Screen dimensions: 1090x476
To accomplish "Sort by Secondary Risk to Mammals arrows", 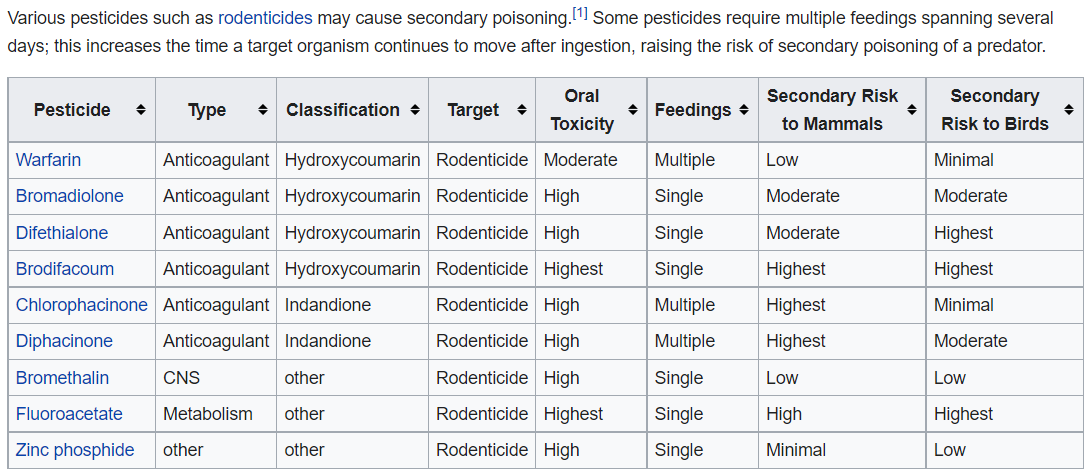I will pos(911,110).
